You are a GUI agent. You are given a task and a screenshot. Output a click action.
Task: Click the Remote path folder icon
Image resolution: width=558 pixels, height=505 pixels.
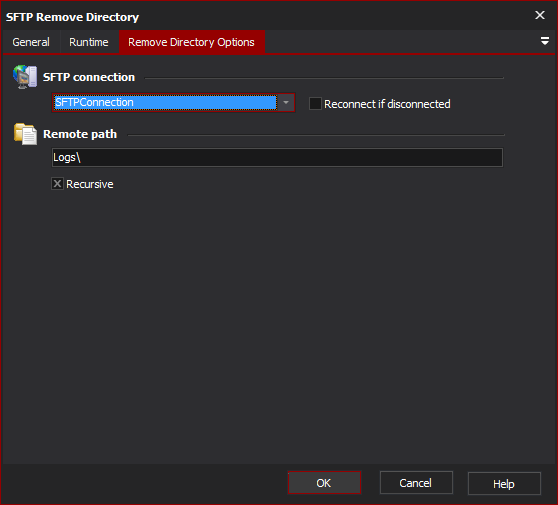coord(25,134)
